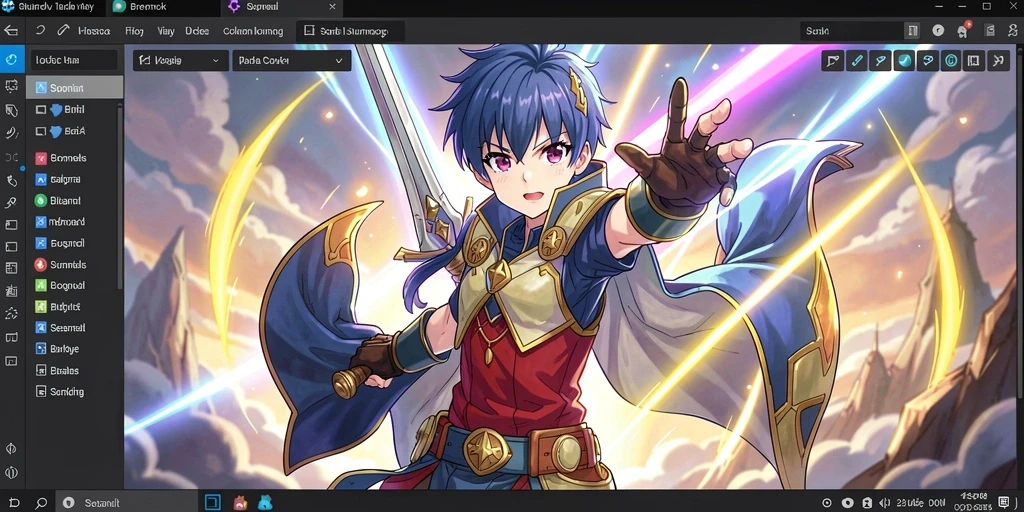Select the brush tool on the canvas toolbar
This screenshot has width=1024, height=512.
880,61
